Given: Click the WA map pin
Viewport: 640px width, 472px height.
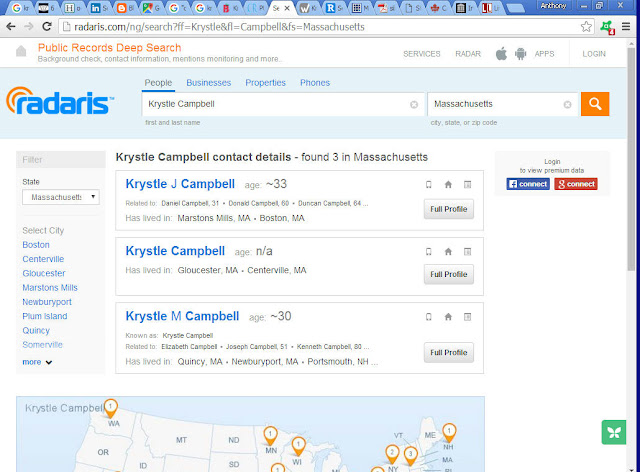Looking at the screenshot, I should tap(110, 408).
